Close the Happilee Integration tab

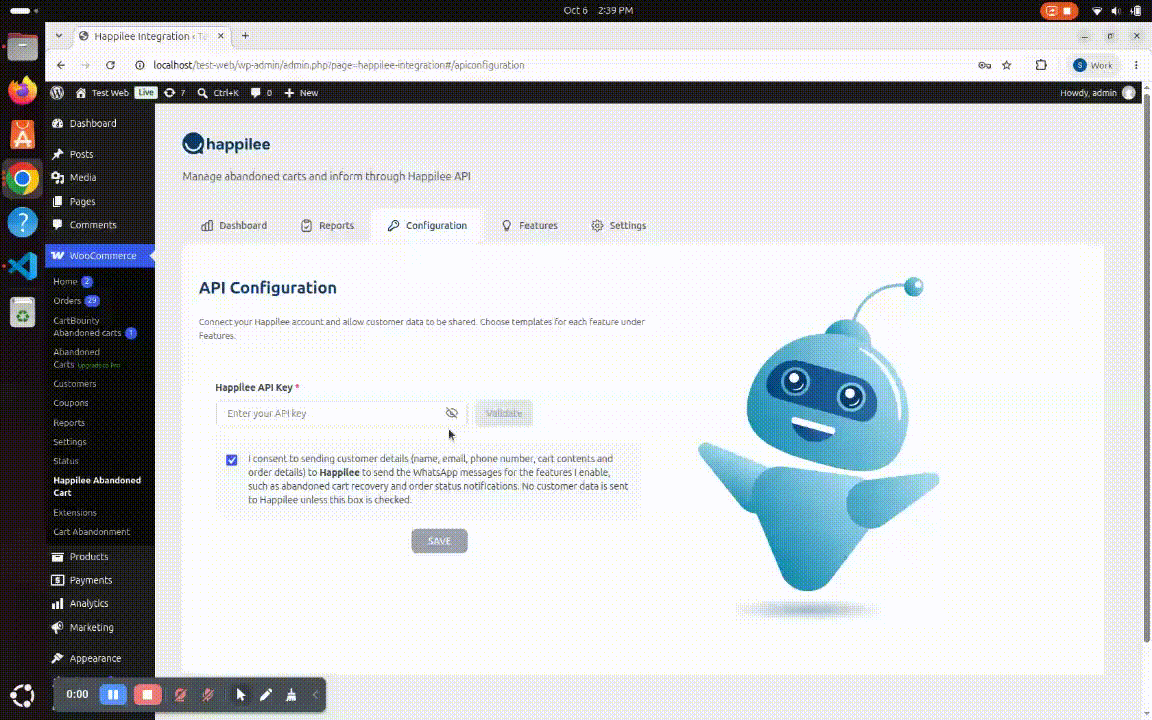pos(220,36)
